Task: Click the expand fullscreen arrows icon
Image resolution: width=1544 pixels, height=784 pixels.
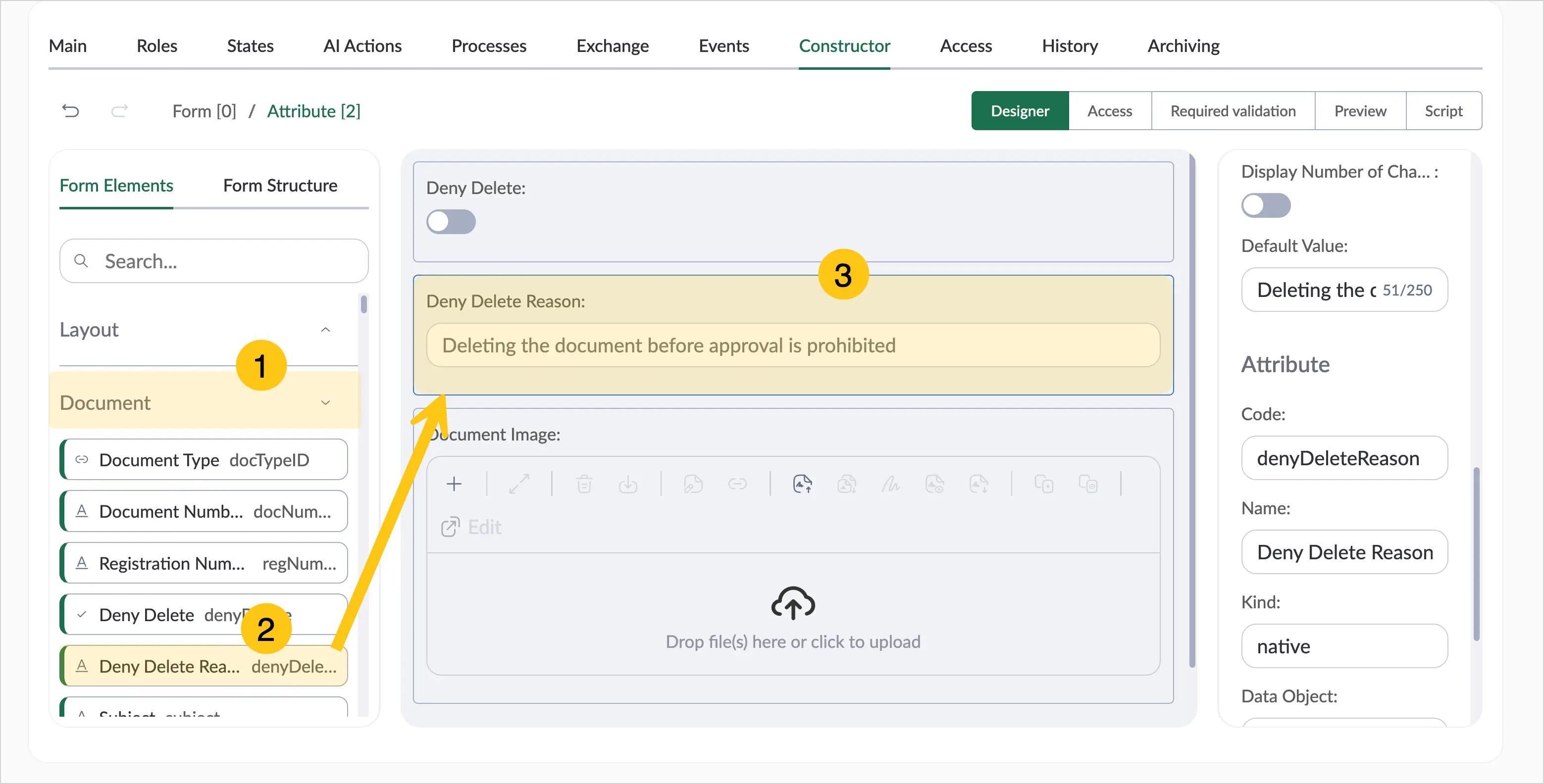Action: (x=519, y=484)
